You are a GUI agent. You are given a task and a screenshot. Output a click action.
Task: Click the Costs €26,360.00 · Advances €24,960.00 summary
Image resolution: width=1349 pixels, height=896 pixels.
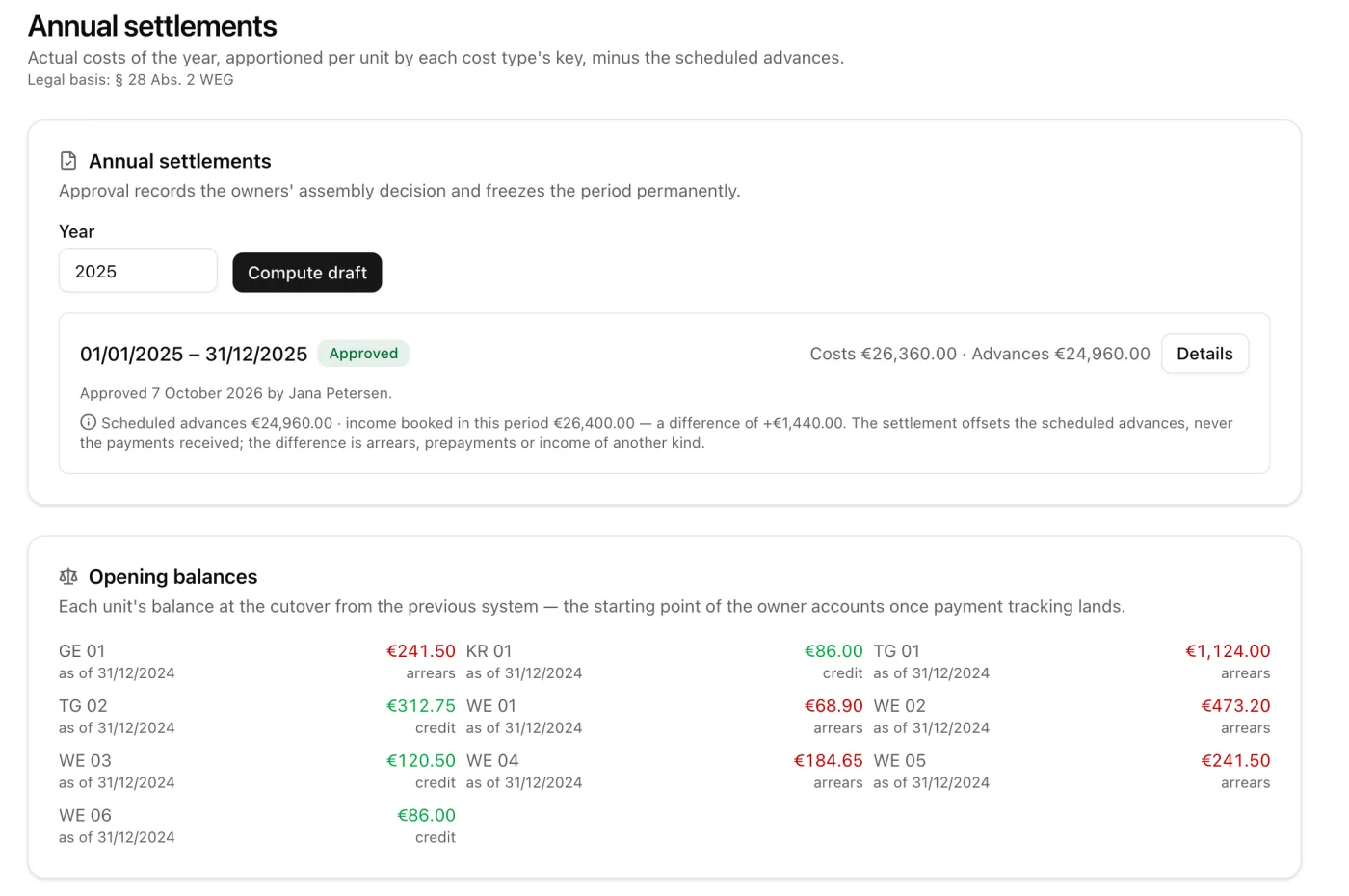[980, 354]
